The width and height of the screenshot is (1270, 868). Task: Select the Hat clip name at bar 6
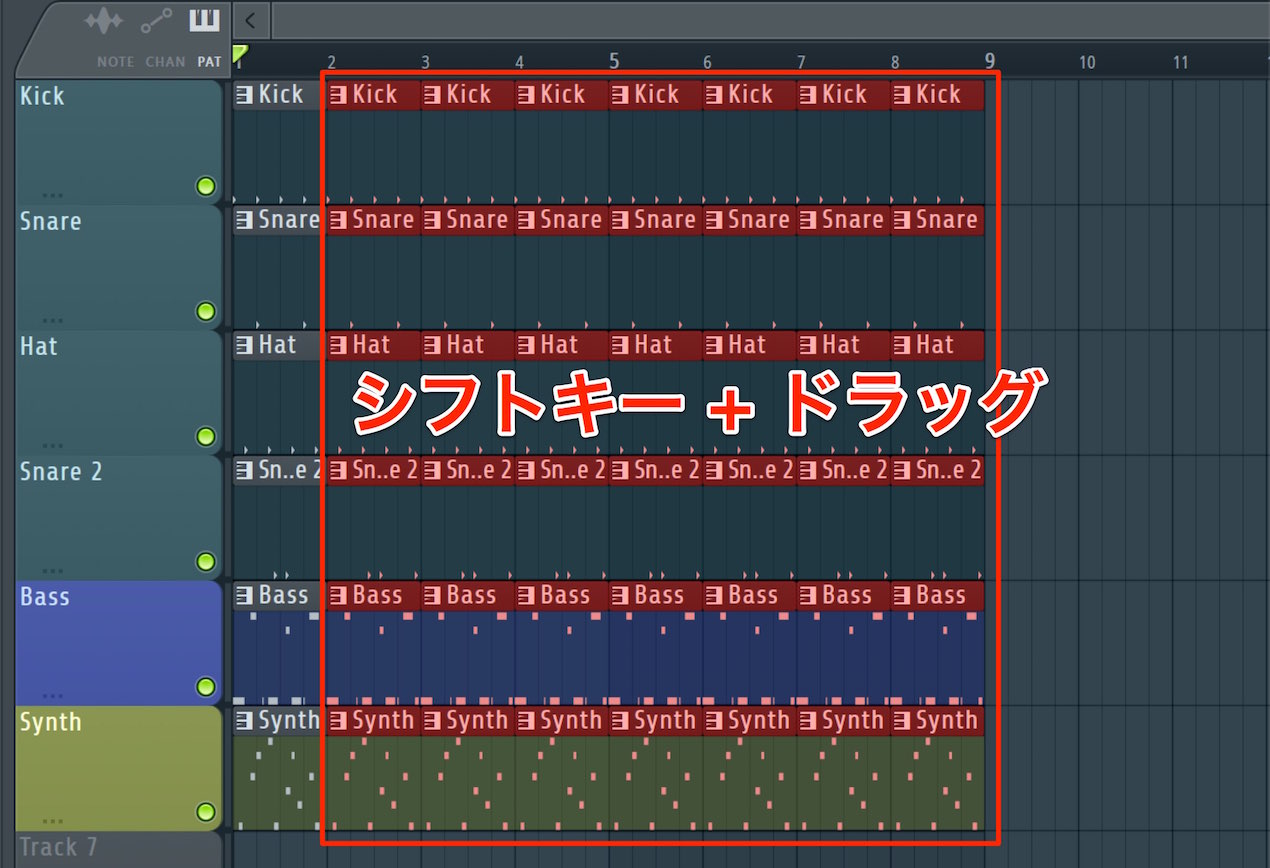pyautogui.click(x=747, y=345)
